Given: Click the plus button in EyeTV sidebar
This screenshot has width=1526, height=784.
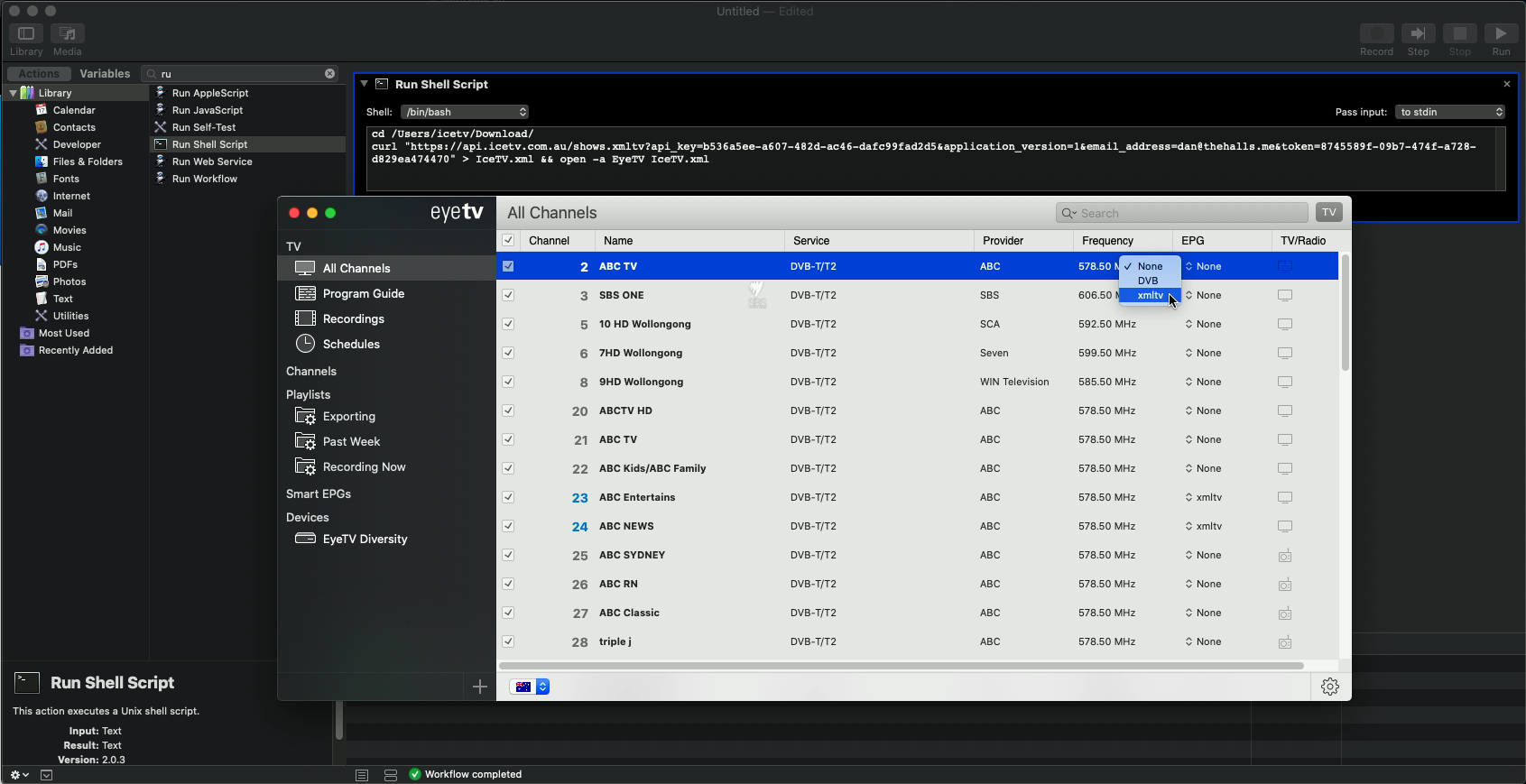Looking at the screenshot, I should coord(480,687).
